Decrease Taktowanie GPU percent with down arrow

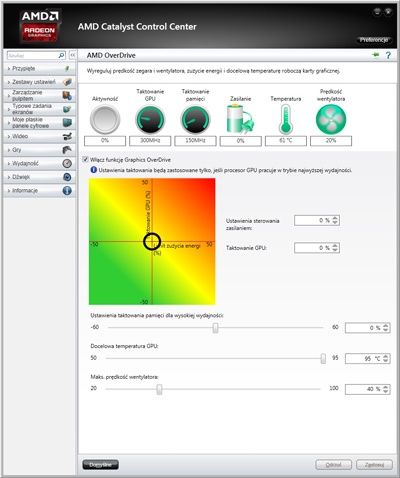click(335, 250)
